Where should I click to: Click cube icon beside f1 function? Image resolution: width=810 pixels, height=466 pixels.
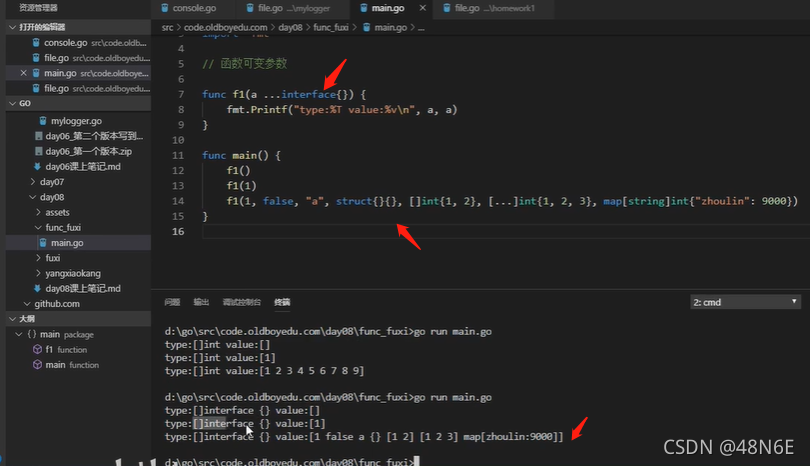point(37,349)
